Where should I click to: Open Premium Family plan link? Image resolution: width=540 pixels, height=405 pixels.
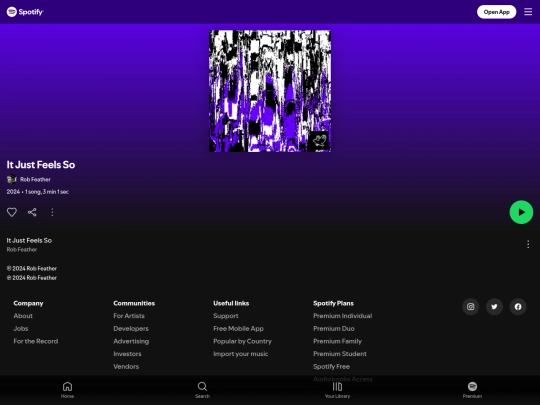pos(338,341)
